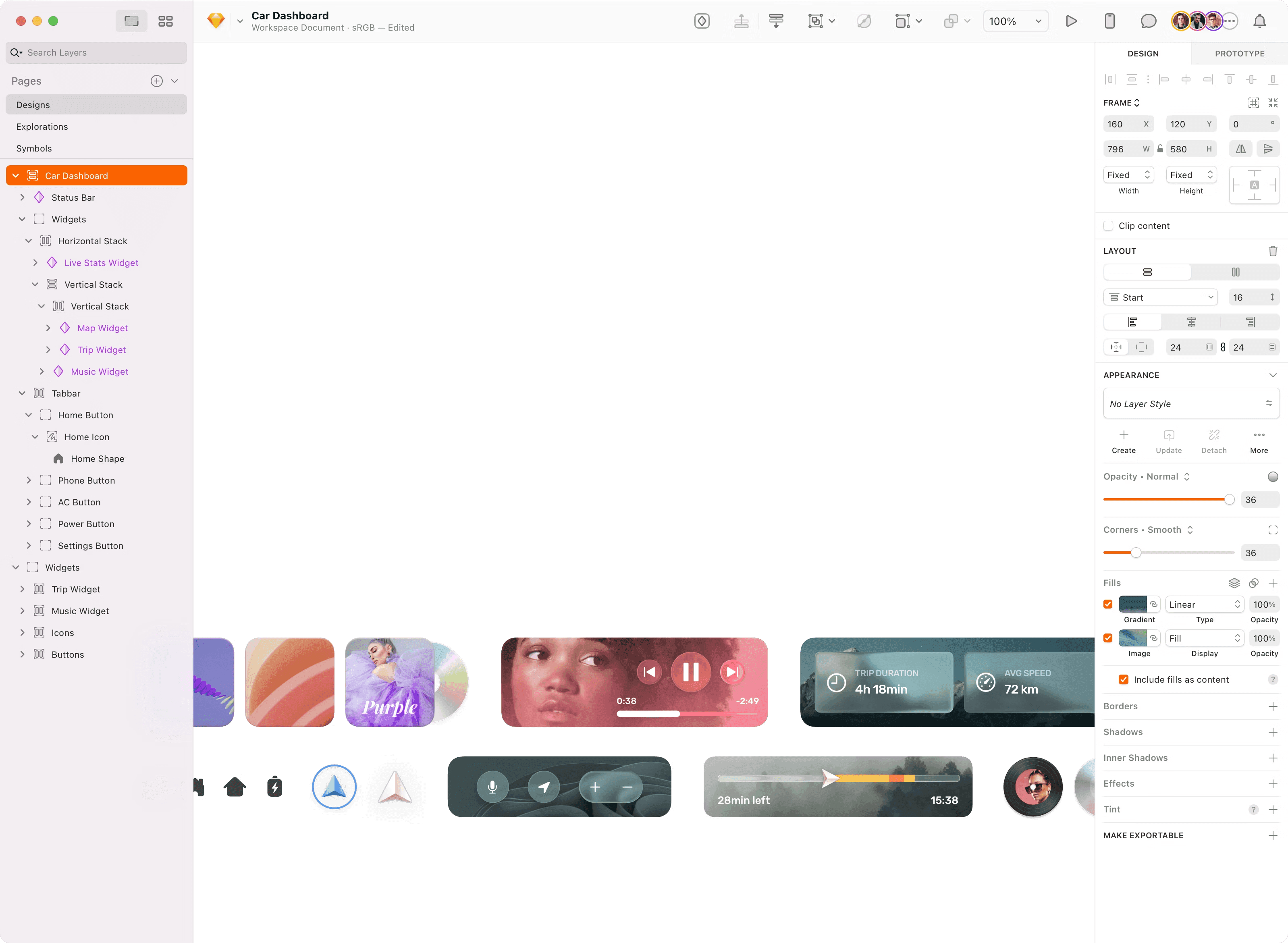Open the Start distribution dropdown
Screen dimensions: 1288x943
pos(1160,297)
